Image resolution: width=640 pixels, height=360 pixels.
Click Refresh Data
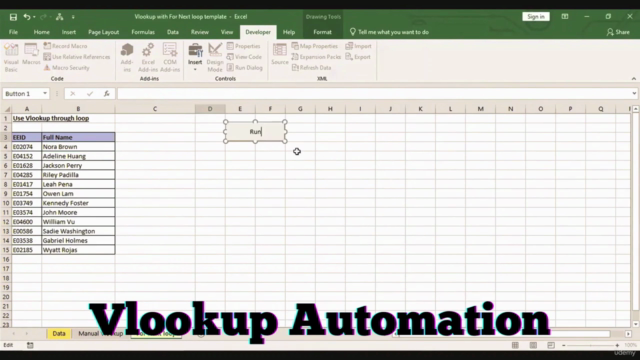pyautogui.click(x=311, y=68)
